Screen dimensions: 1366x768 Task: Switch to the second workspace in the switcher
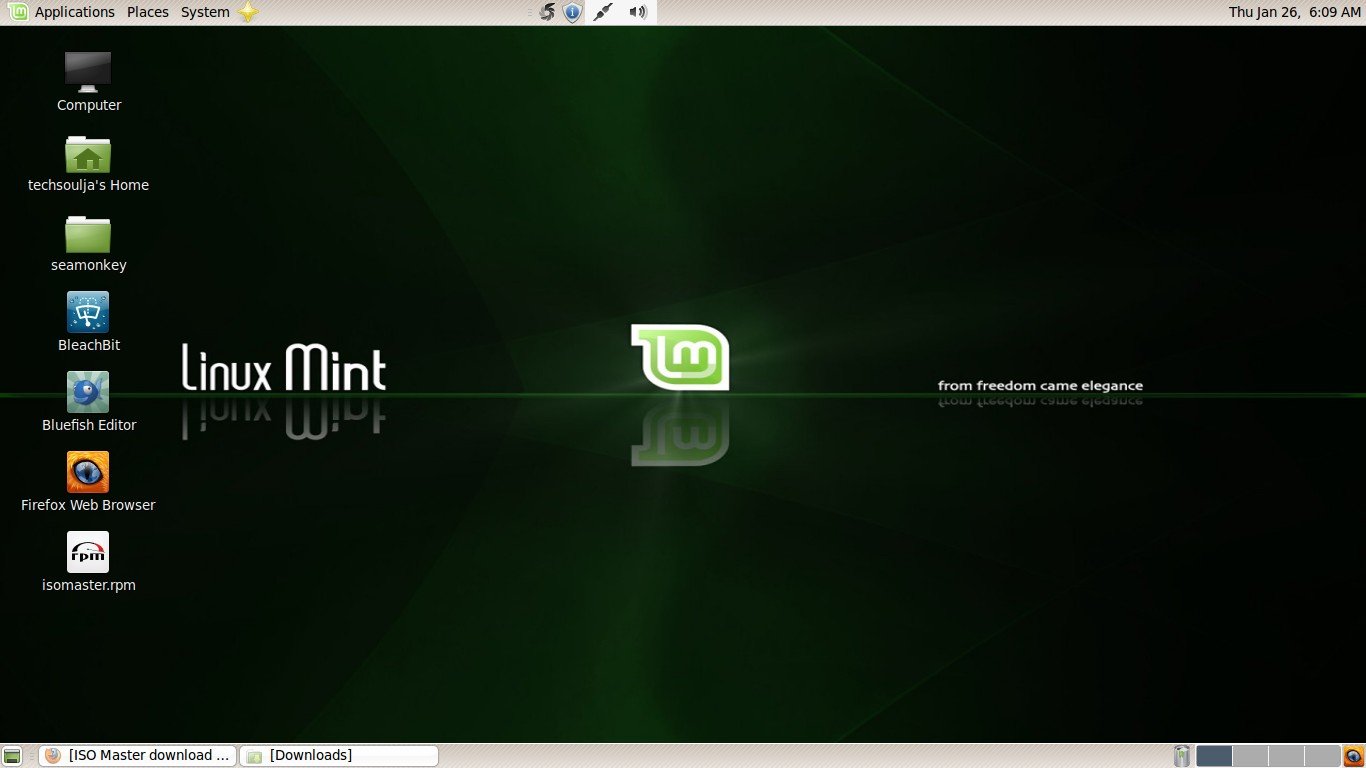point(1248,756)
